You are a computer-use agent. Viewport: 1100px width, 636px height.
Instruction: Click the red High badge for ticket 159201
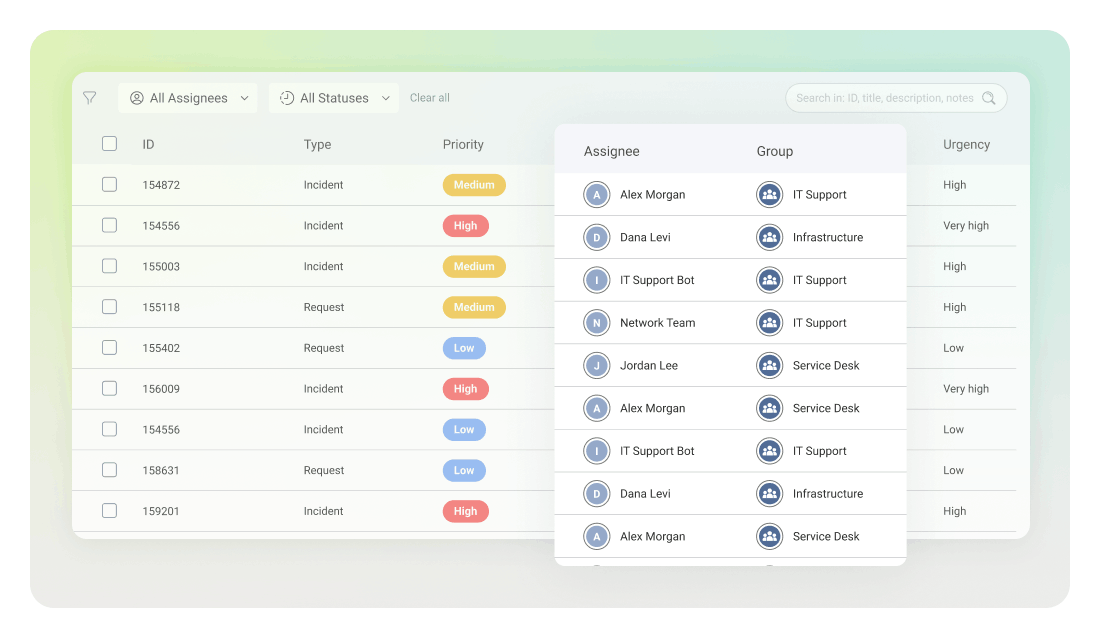tap(465, 512)
